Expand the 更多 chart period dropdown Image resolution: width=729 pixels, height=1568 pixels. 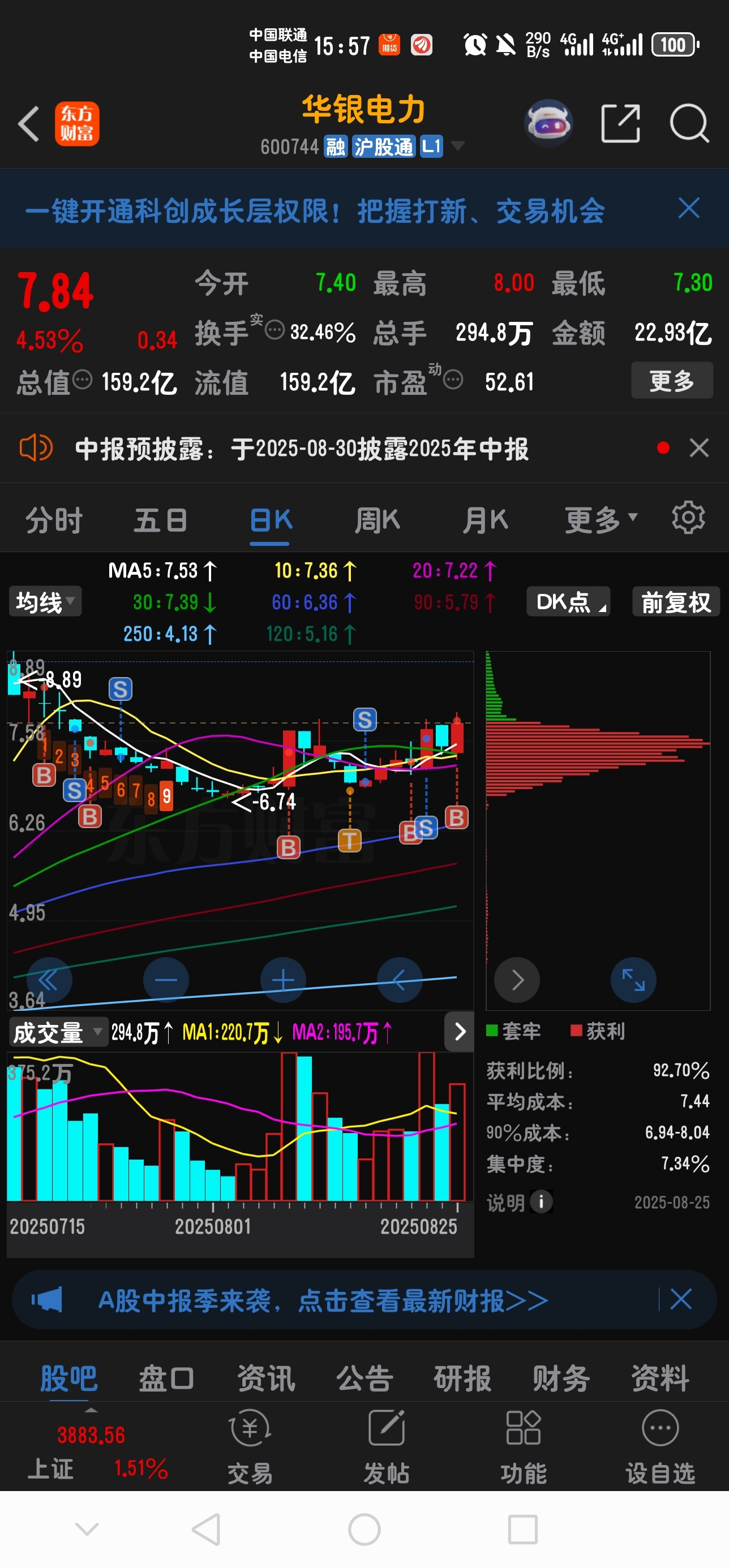[x=601, y=520]
